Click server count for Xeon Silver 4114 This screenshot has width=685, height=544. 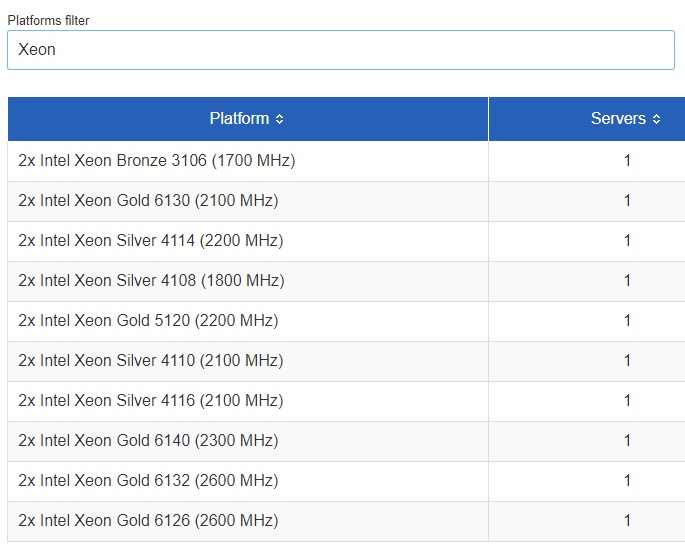[627, 240]
